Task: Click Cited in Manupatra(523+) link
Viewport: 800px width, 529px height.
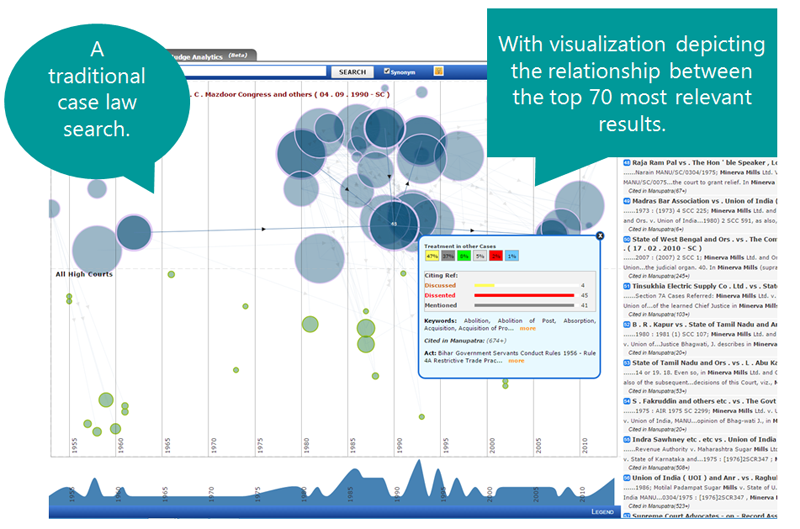Action: tap(659, 506)
